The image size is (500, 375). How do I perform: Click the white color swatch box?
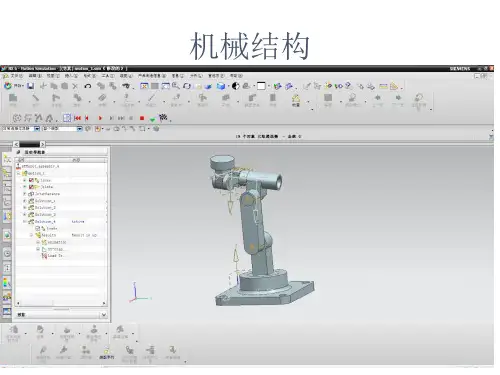coord(262,86)
